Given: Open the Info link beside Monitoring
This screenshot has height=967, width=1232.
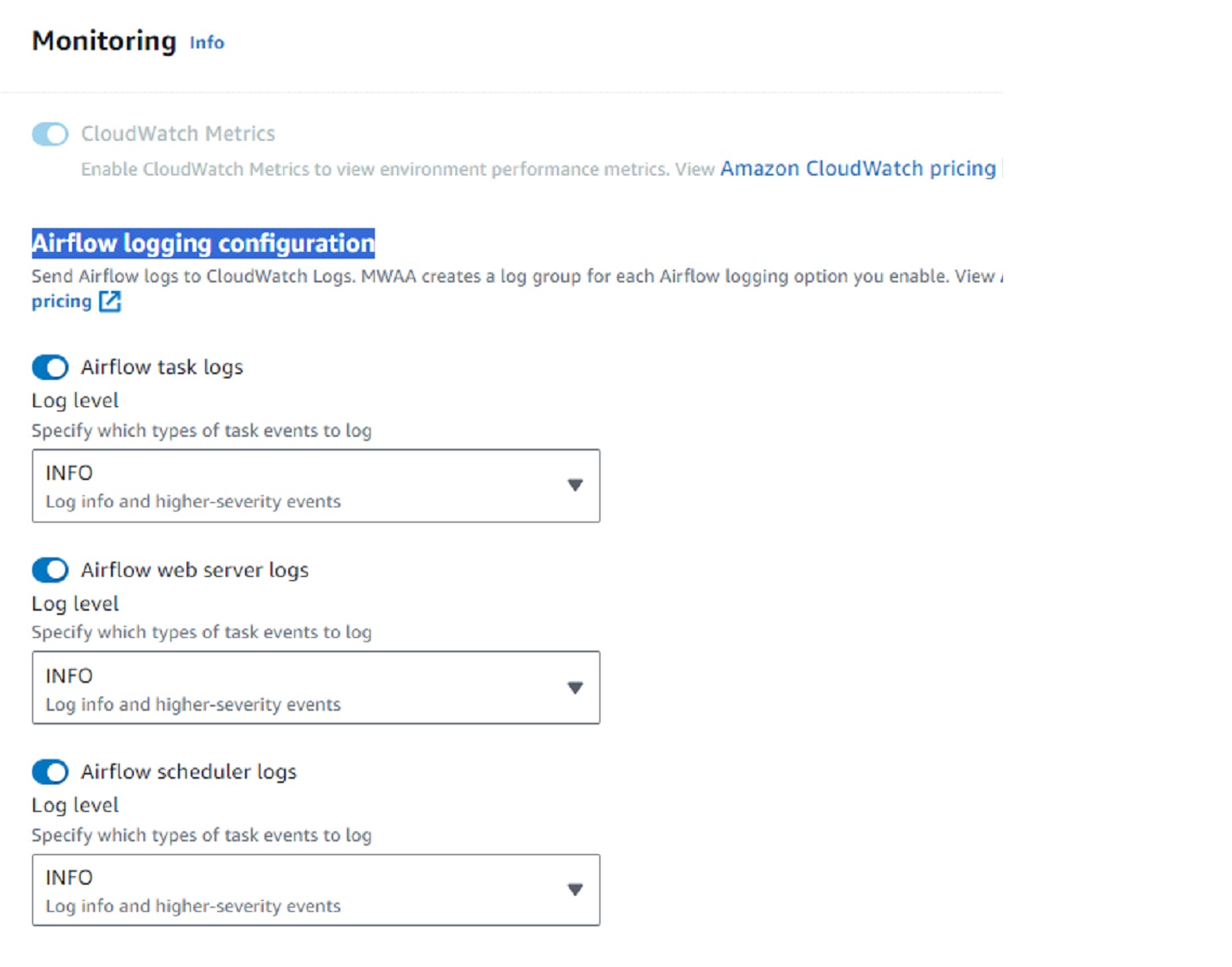Looking at the screenshot, I should tap(206, 42).
